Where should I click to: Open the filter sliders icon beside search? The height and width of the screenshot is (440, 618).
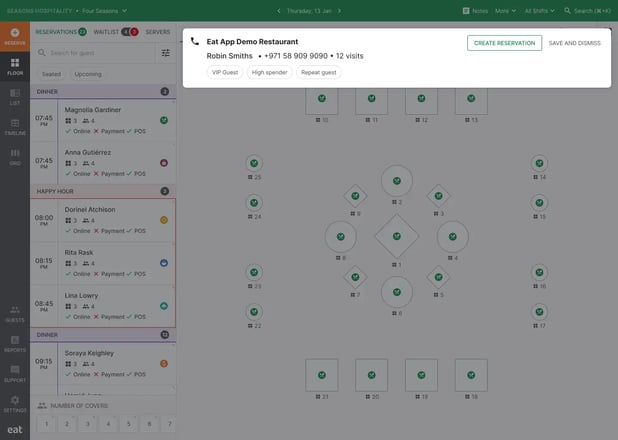tap(166, 52)
